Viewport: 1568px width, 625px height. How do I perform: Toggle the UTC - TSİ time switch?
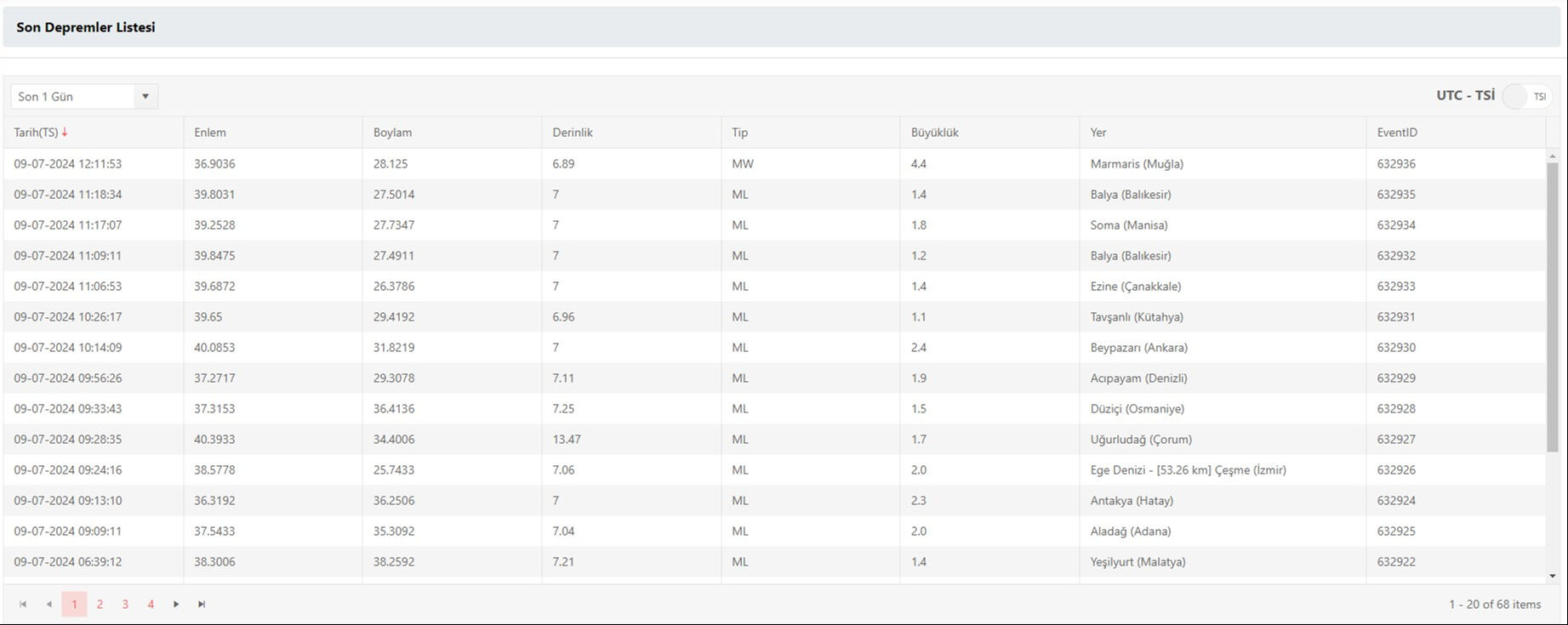(1526, 96)
